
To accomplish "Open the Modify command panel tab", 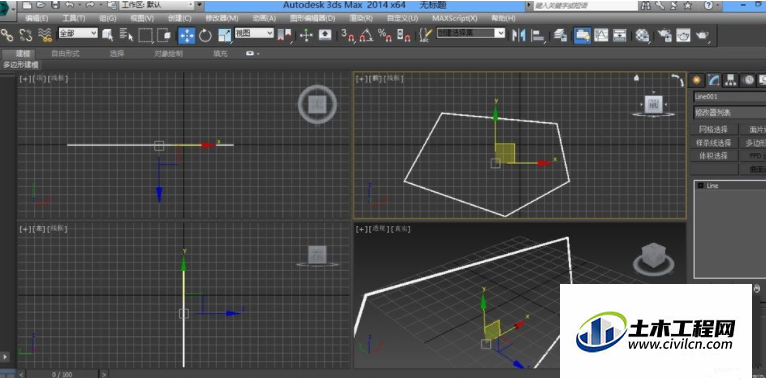I will pyautogui.click(x=714, y=80).
